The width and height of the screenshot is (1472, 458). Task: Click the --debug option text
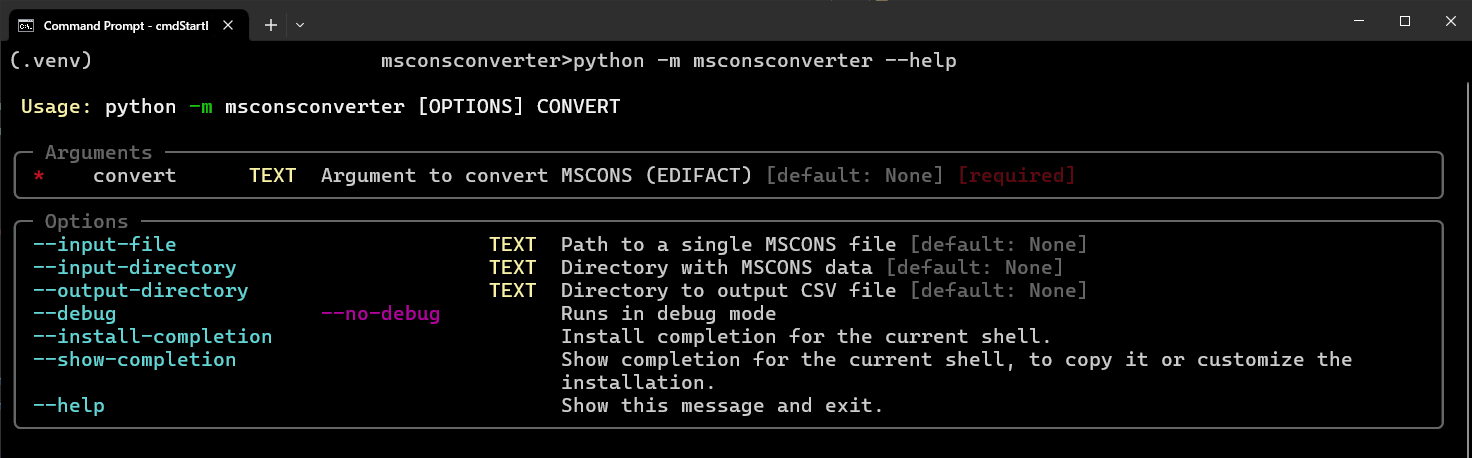coord(74,313)
